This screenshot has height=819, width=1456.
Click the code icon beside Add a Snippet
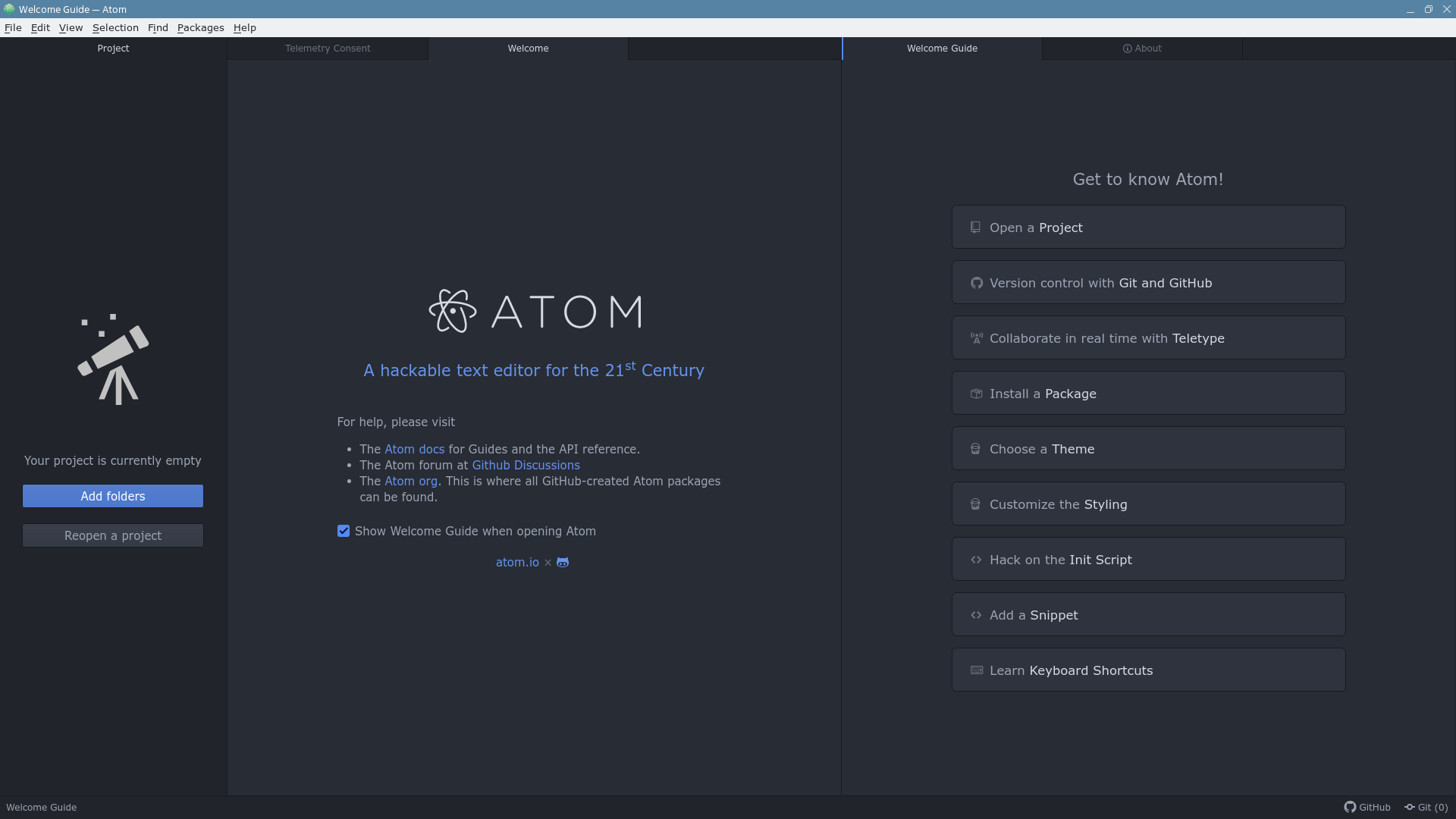[x=977, y=615]
